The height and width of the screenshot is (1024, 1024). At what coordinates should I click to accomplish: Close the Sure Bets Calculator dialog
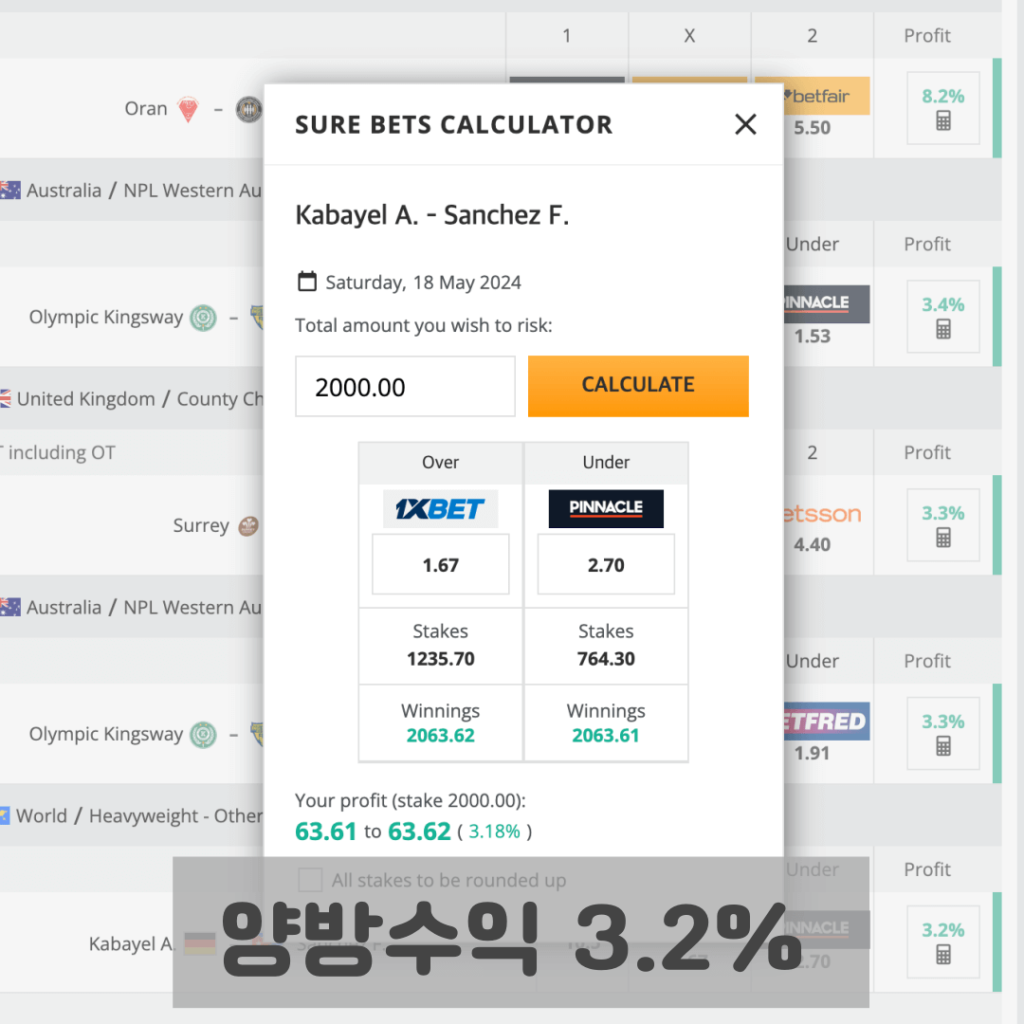[x=745, y=124]
